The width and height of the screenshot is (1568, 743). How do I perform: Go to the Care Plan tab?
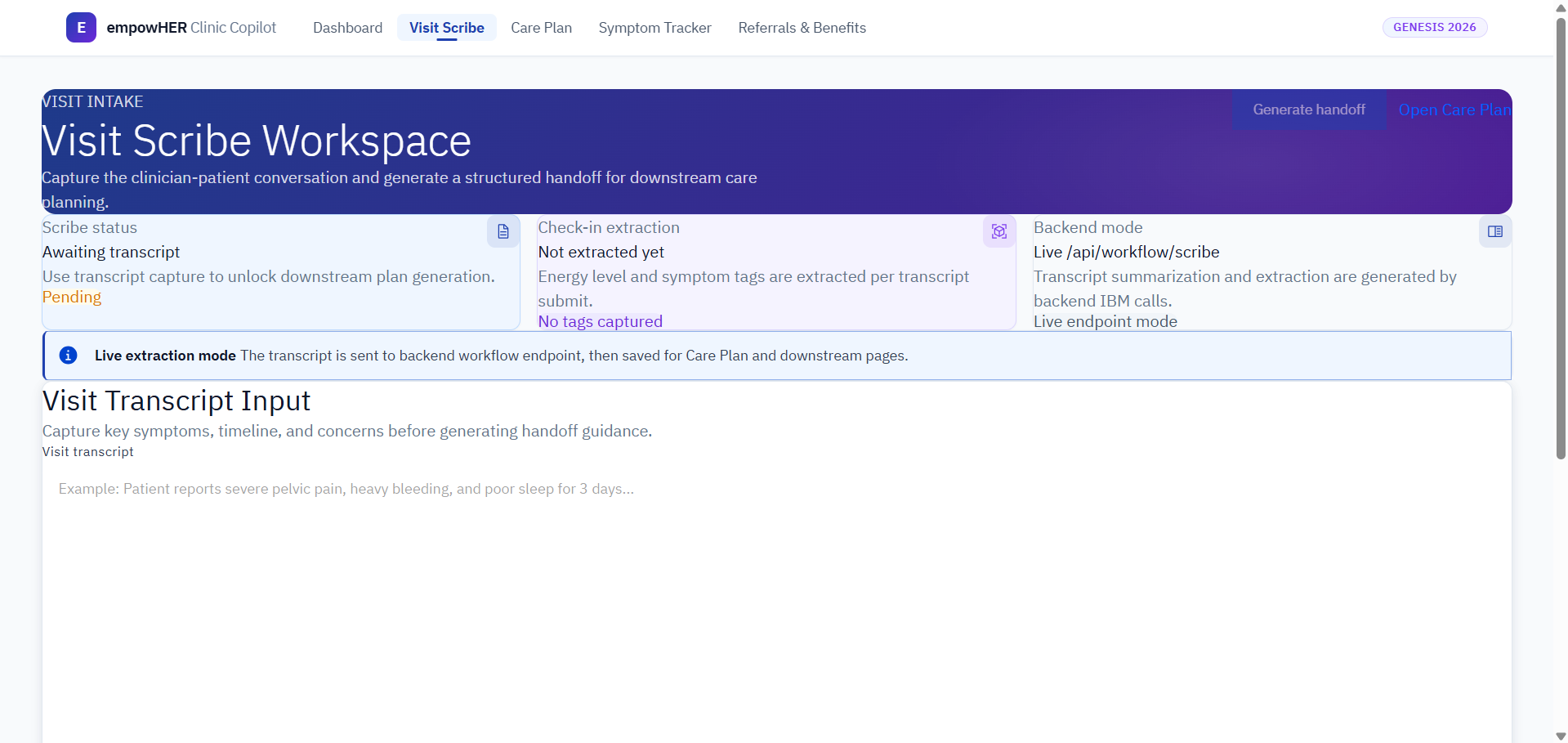(x=541, y=28)
